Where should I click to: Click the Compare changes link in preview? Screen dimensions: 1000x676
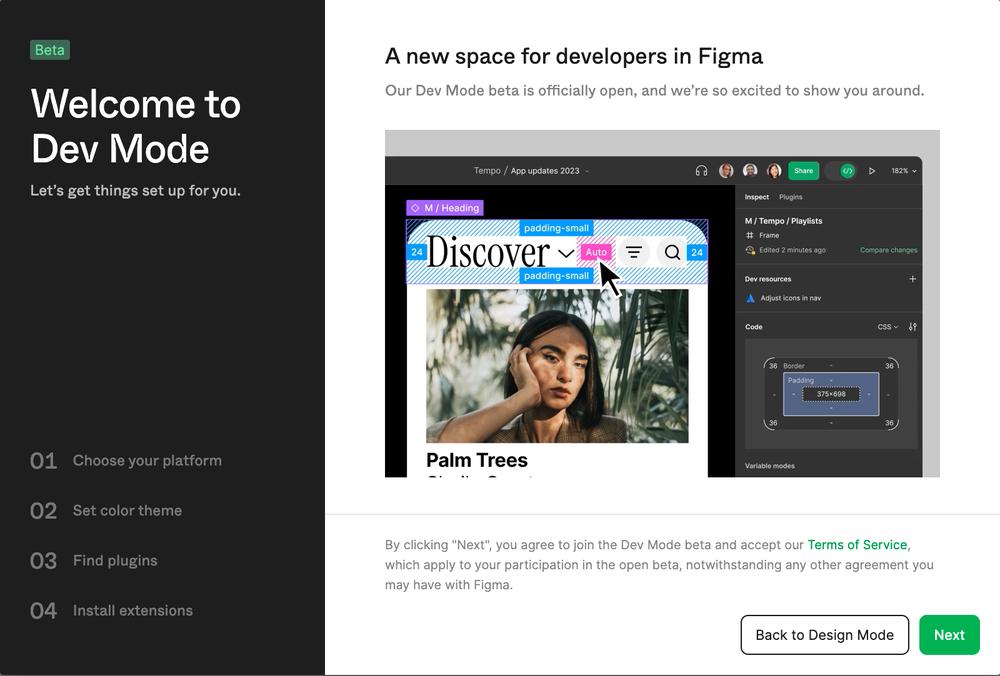(x=888, y=250)
